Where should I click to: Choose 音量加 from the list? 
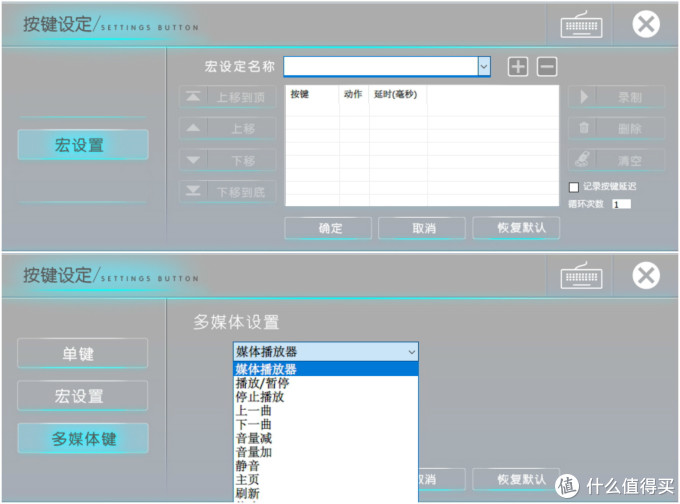tap(326, 452)
